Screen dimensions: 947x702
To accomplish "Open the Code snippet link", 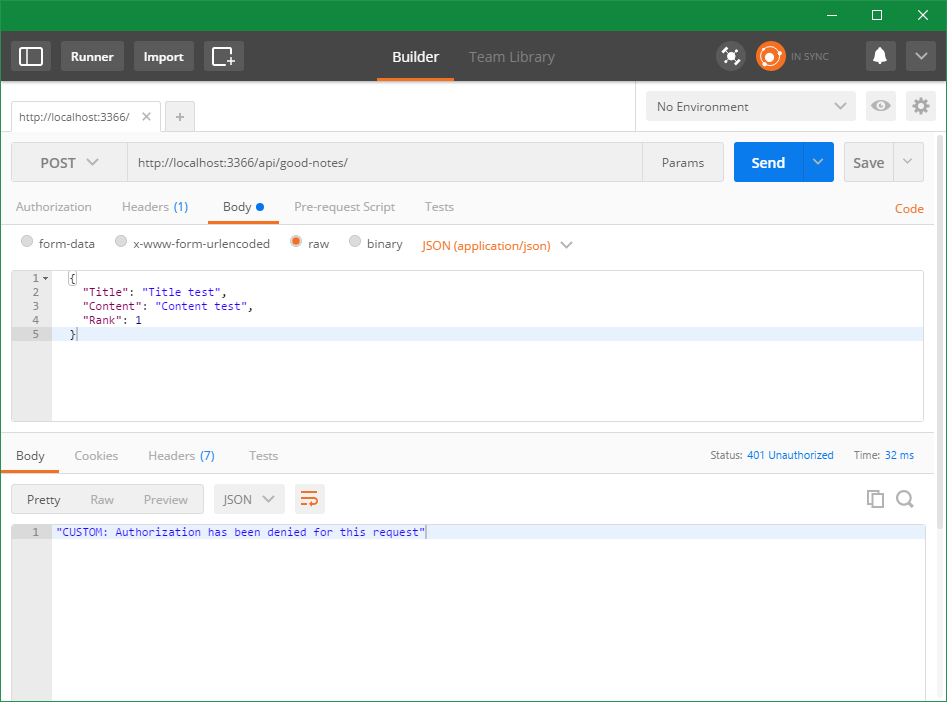I will pos(909,208).
